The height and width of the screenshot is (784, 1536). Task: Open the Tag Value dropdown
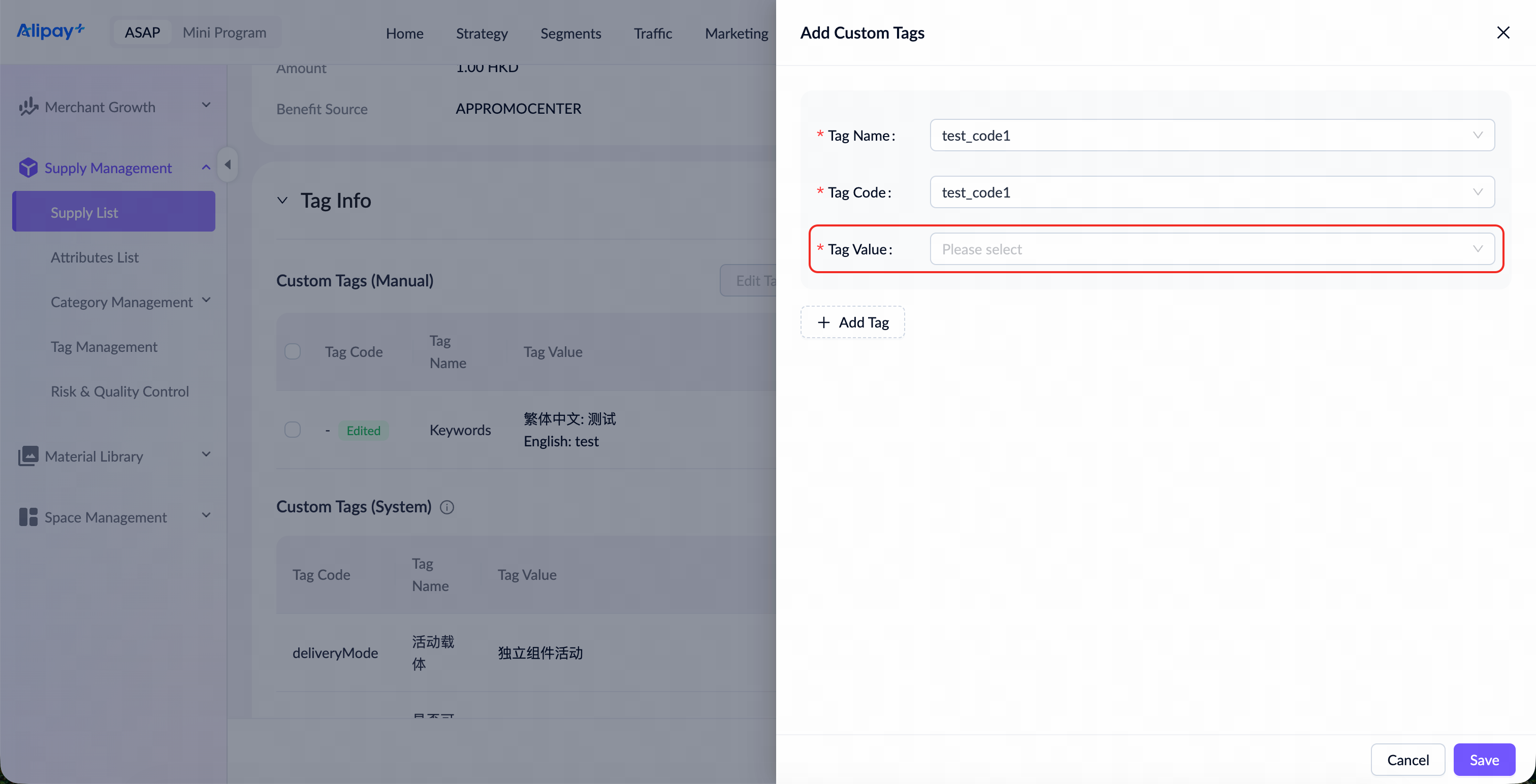coord(1212,249)
